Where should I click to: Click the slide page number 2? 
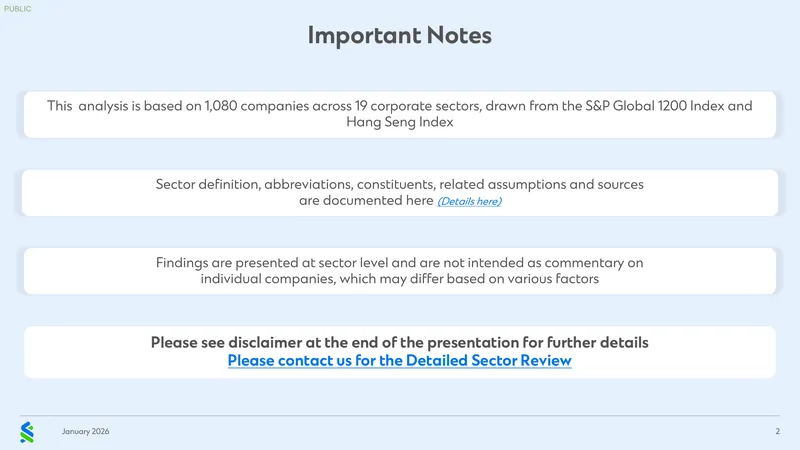pos(778,431)
